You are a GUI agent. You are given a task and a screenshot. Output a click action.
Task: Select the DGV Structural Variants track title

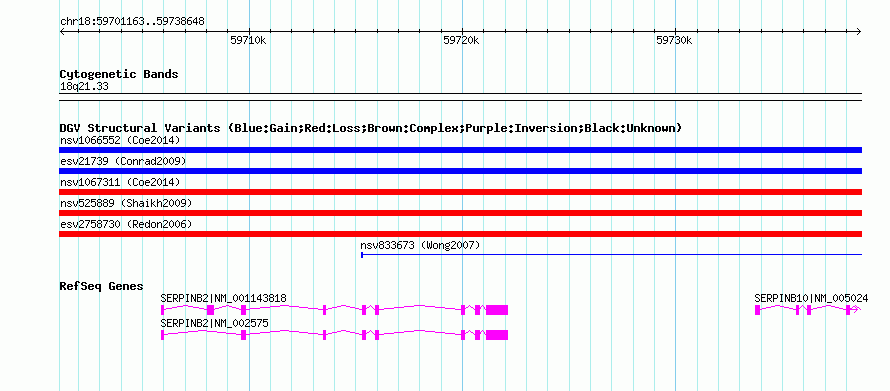[371, 128]
